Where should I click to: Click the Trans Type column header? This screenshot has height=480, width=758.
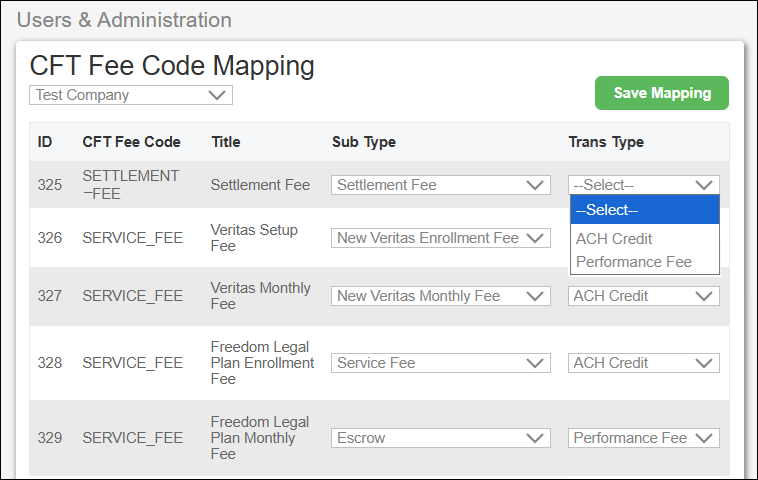pos(606,142)
